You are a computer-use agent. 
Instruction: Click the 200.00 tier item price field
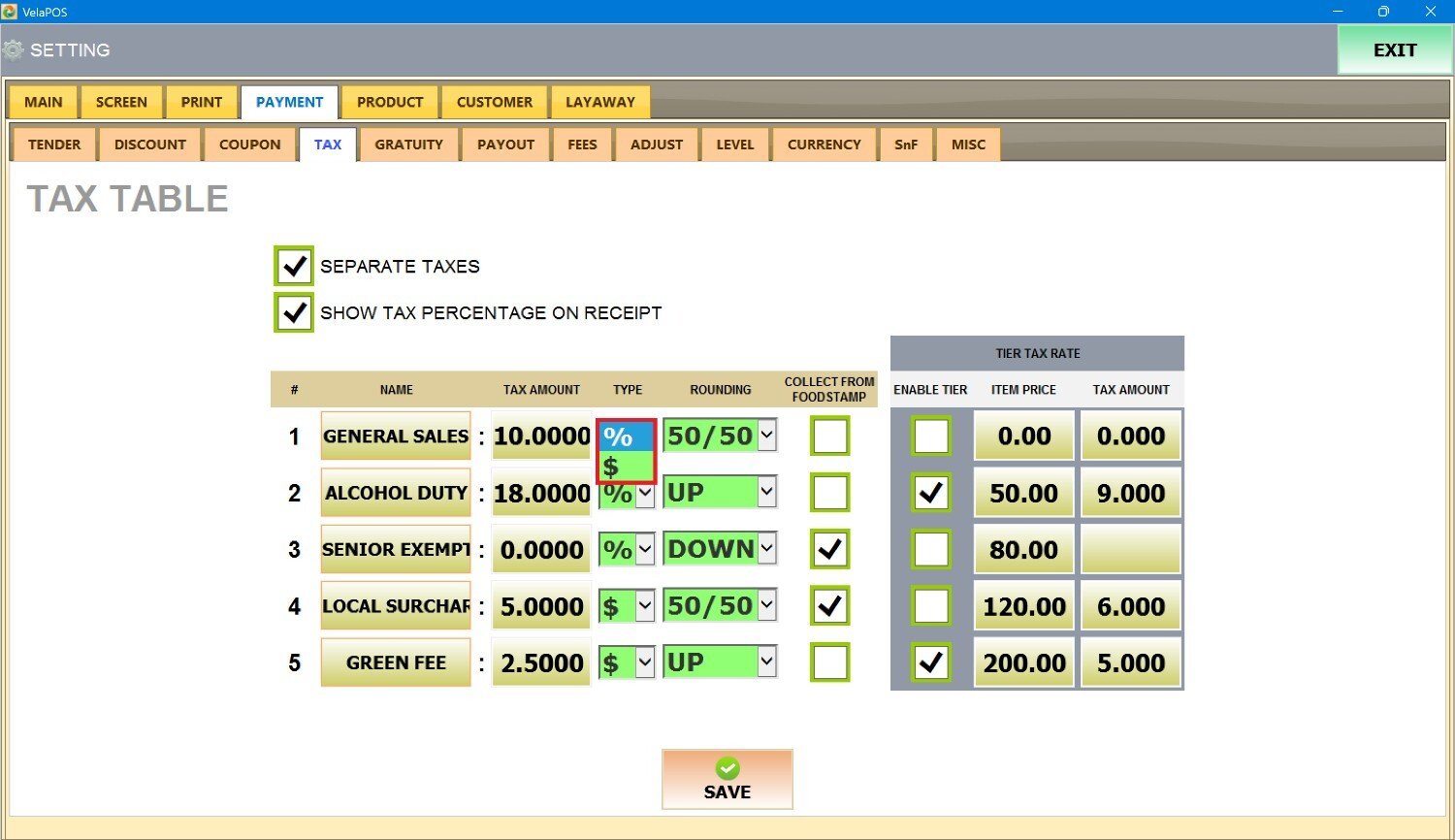[x=1024, y=662]
